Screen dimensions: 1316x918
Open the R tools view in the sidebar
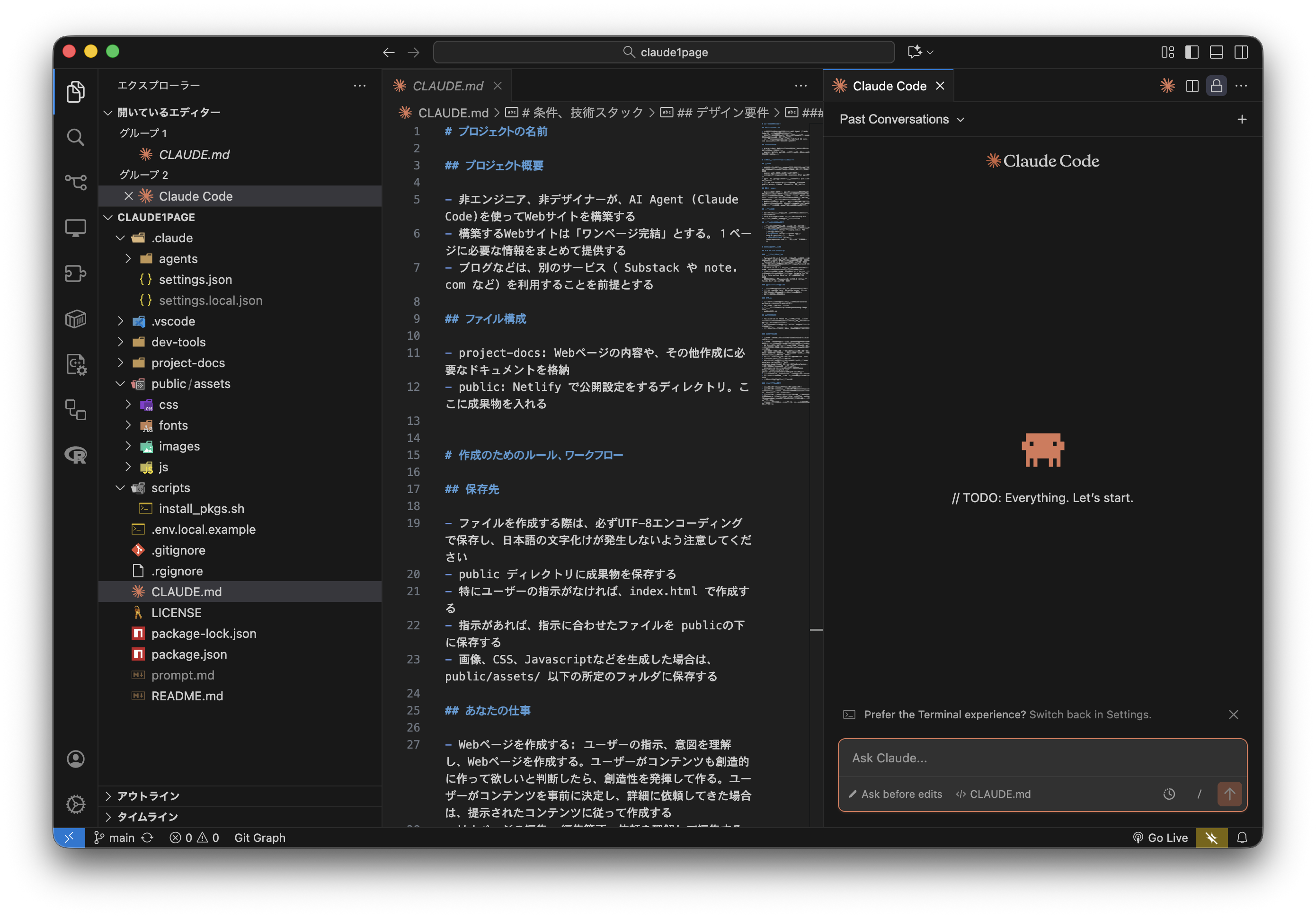[75, 456]
